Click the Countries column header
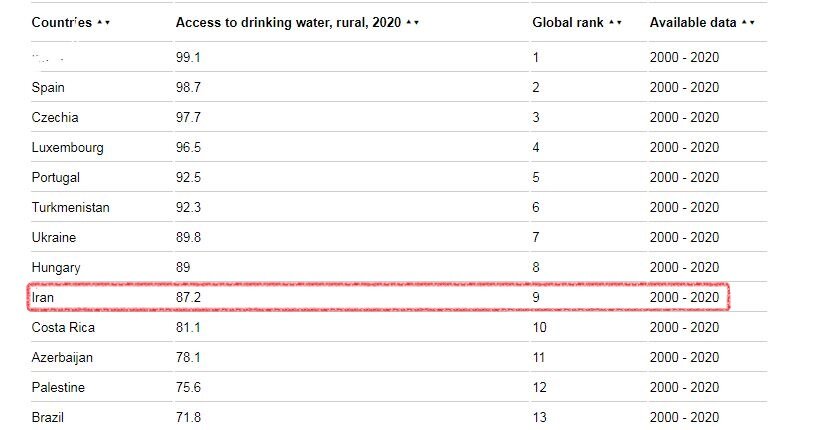The height and width of the screenshot is (430, 838). 61,22
